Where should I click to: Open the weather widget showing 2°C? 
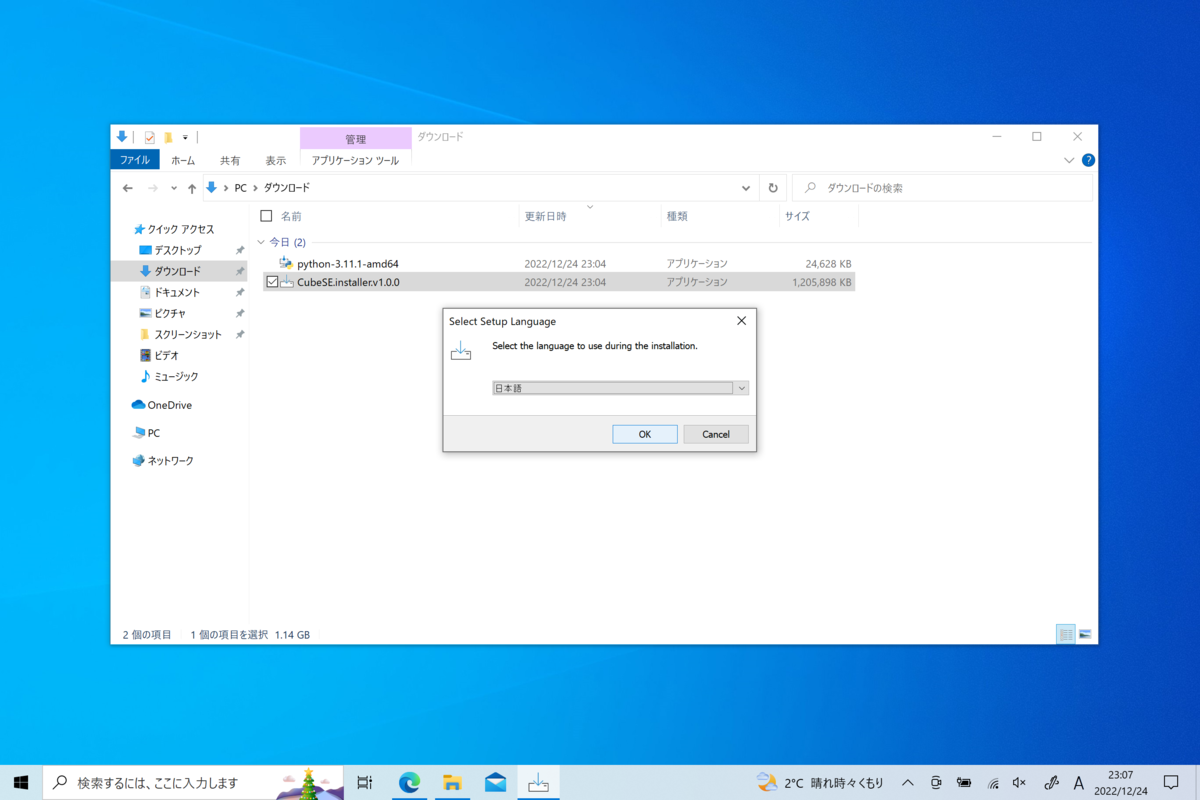click(820, 782)
